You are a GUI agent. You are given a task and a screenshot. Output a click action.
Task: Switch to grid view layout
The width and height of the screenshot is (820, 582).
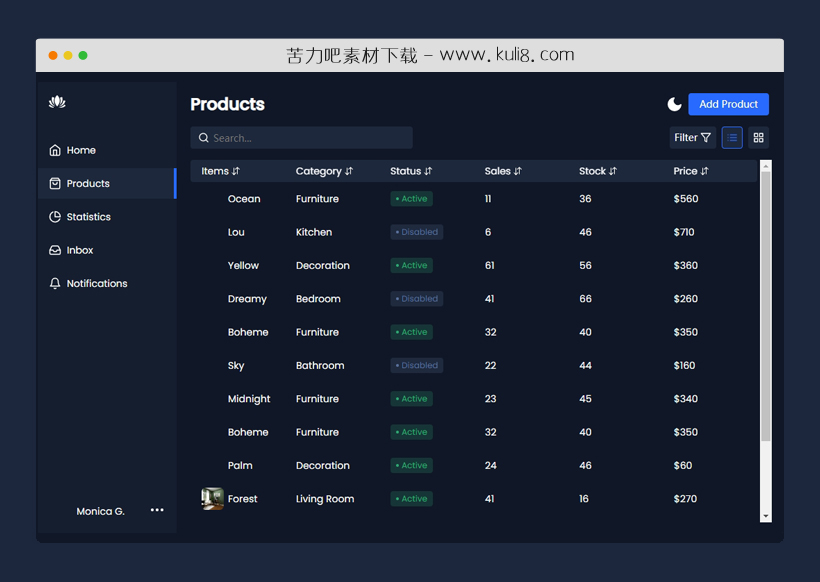[x=758, y=138]
